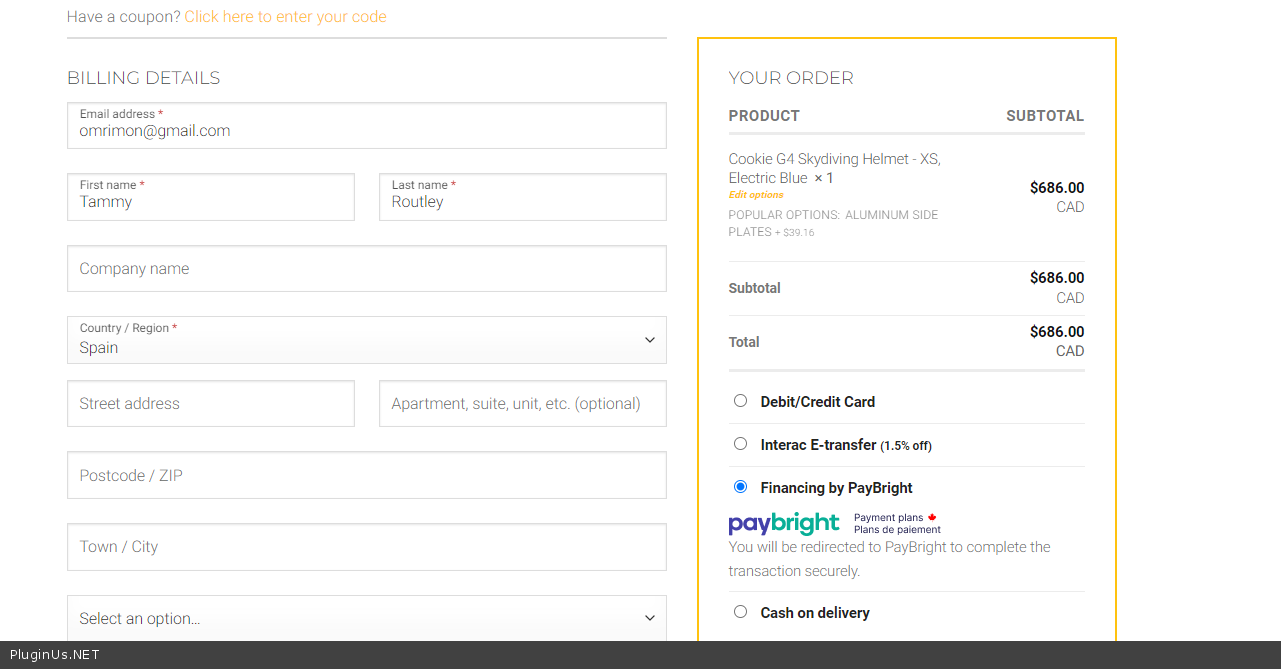This screenshot has width=1281, height=669.
Task: Open Edit options for the helmet
Action: 756,195
